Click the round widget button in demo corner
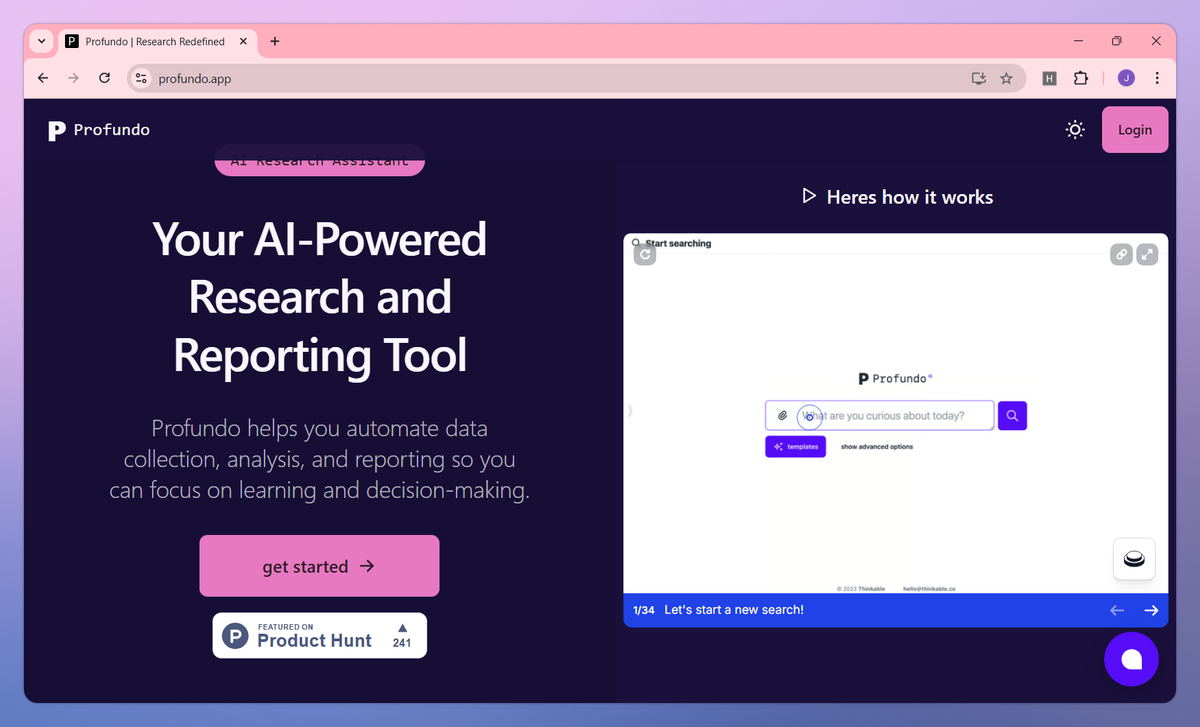 (1134, 559)
